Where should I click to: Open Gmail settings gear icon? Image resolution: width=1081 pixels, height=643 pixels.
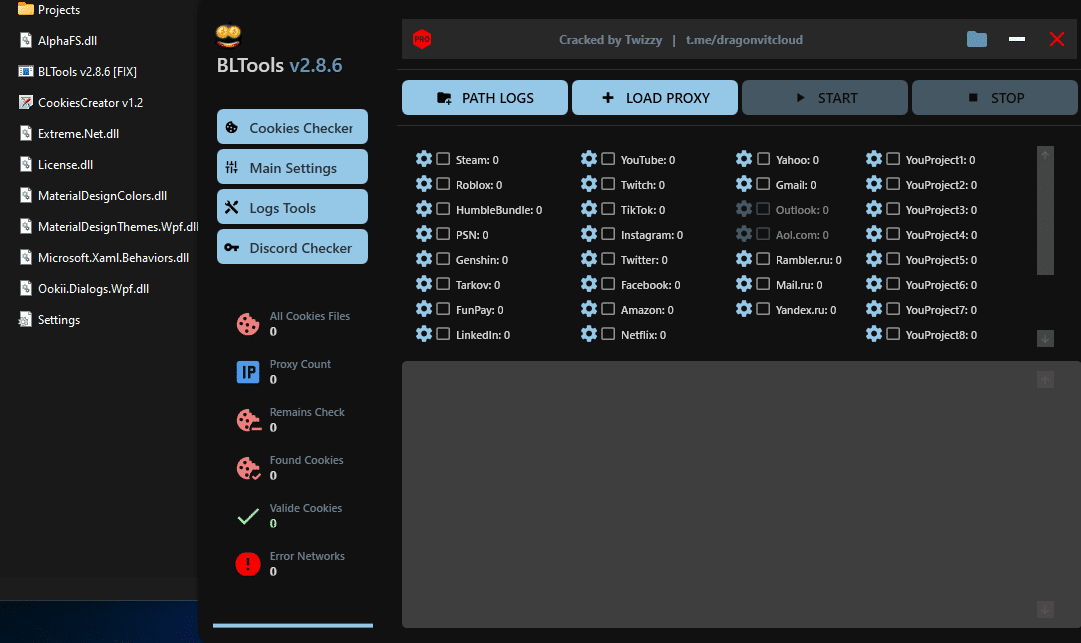coord(744,184)
